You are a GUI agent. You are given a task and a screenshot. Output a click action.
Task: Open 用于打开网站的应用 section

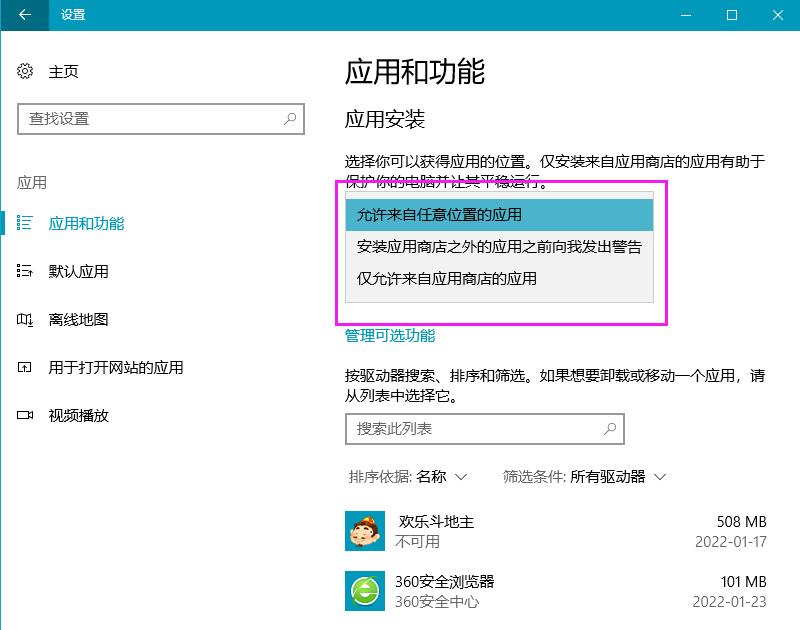tap(116, 367)
